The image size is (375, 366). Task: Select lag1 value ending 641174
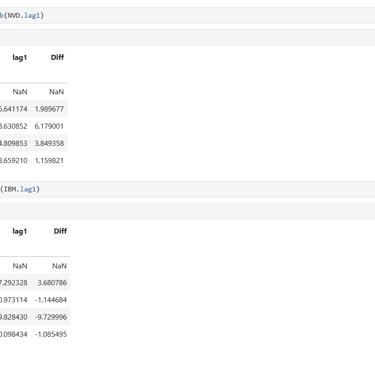[14, 109]
